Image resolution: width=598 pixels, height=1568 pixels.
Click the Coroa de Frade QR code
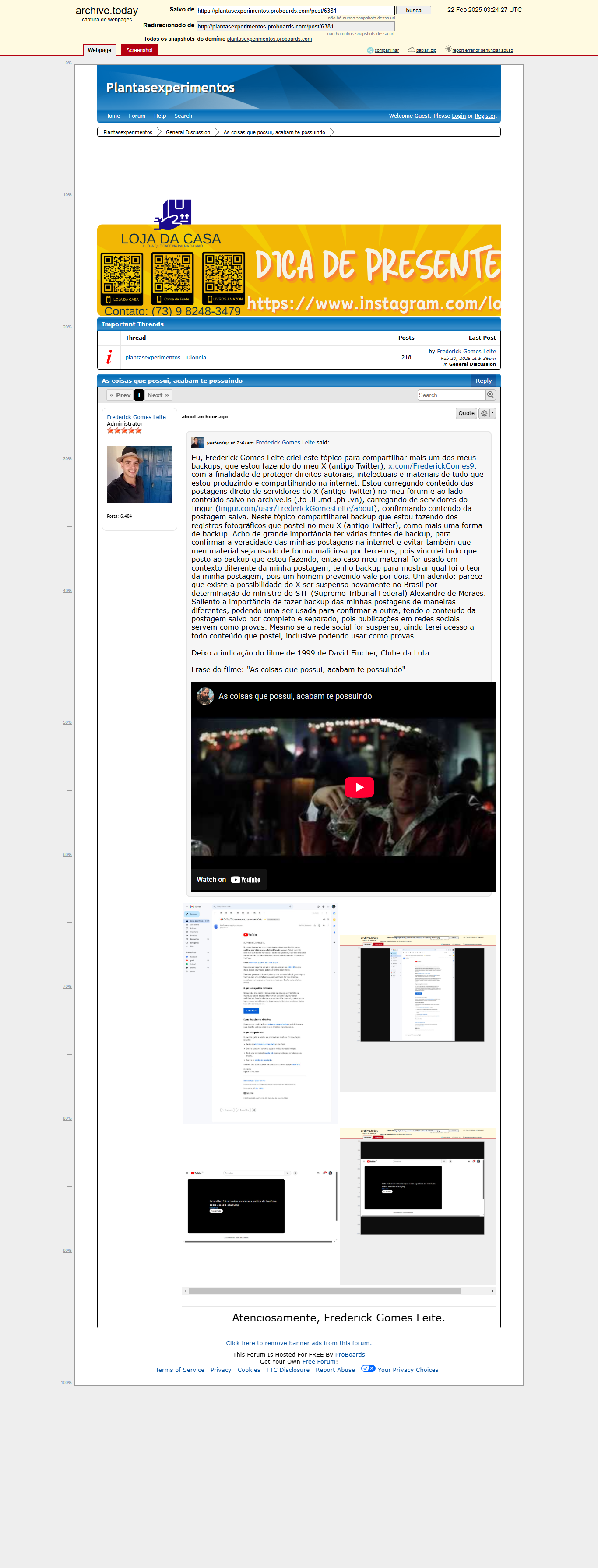point(173,278)
